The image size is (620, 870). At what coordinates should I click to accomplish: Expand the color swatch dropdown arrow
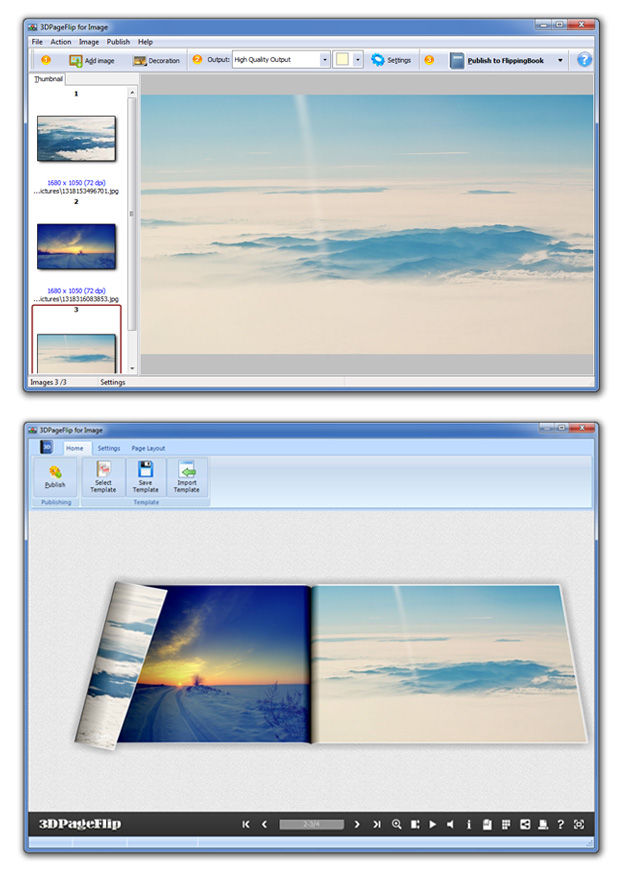tap(357, 59)
